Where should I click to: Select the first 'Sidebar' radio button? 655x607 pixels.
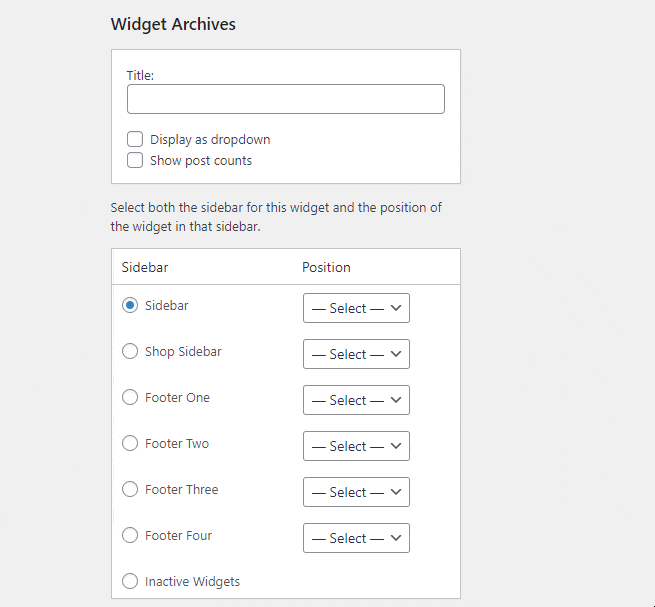(x=130, y=306)
